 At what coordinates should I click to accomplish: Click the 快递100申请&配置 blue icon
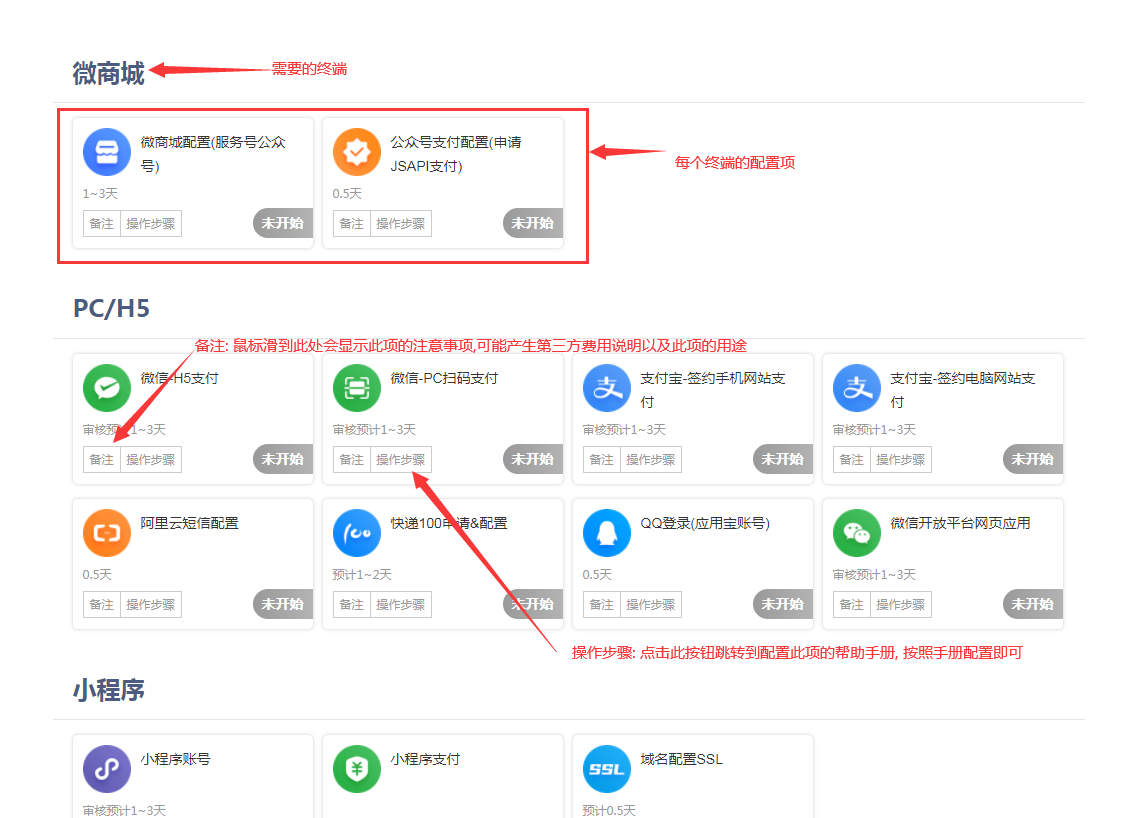point(357,533)
